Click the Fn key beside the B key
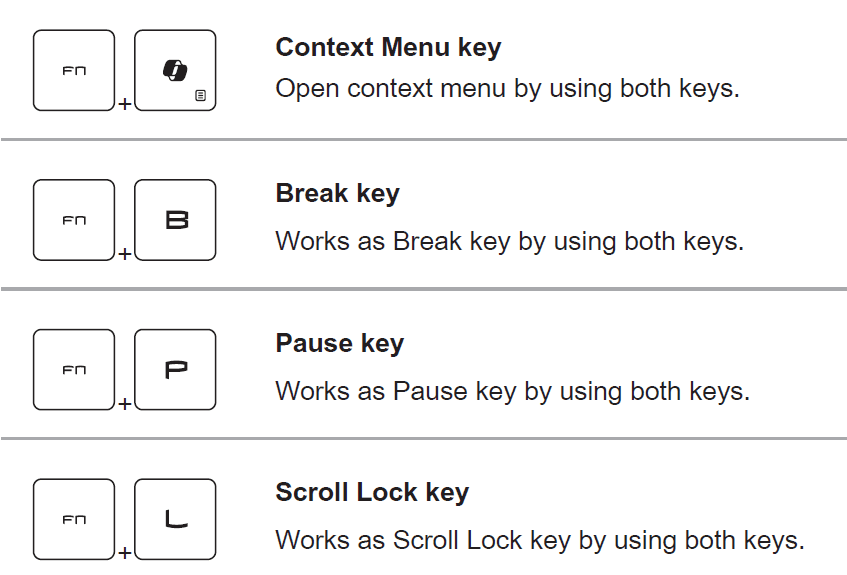 (x=74, y=220)
